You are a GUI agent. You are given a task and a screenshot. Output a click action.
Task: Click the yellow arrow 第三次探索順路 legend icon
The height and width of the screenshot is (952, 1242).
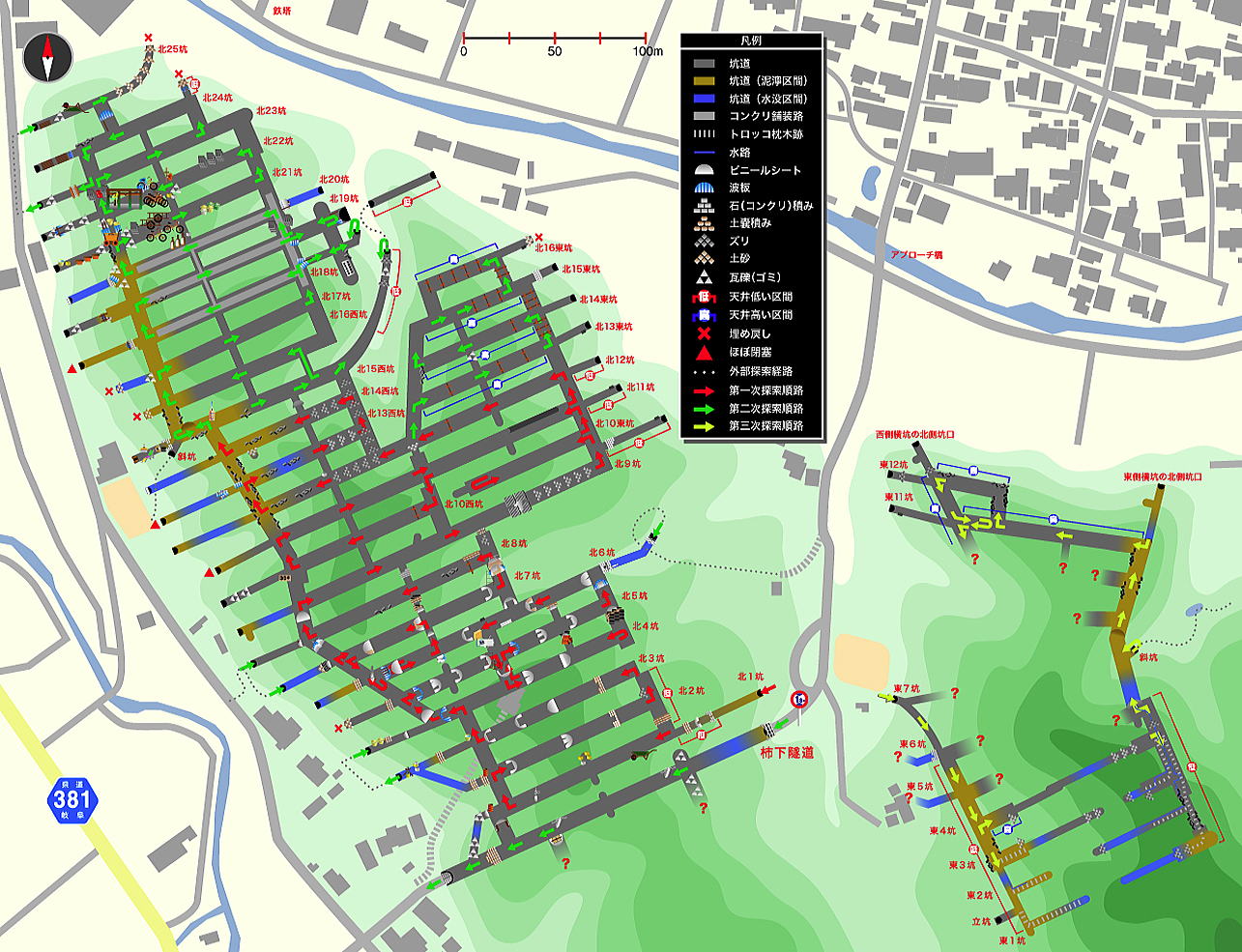pyautogui.click(x=704, y=425)
